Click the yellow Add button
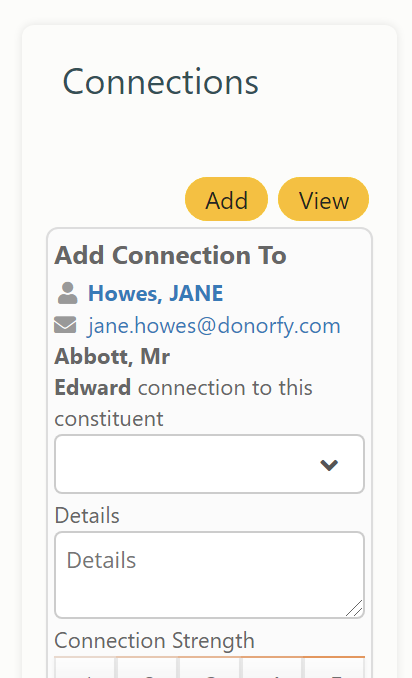This screenshot has width=412, height=678. [x=227, y=199]
